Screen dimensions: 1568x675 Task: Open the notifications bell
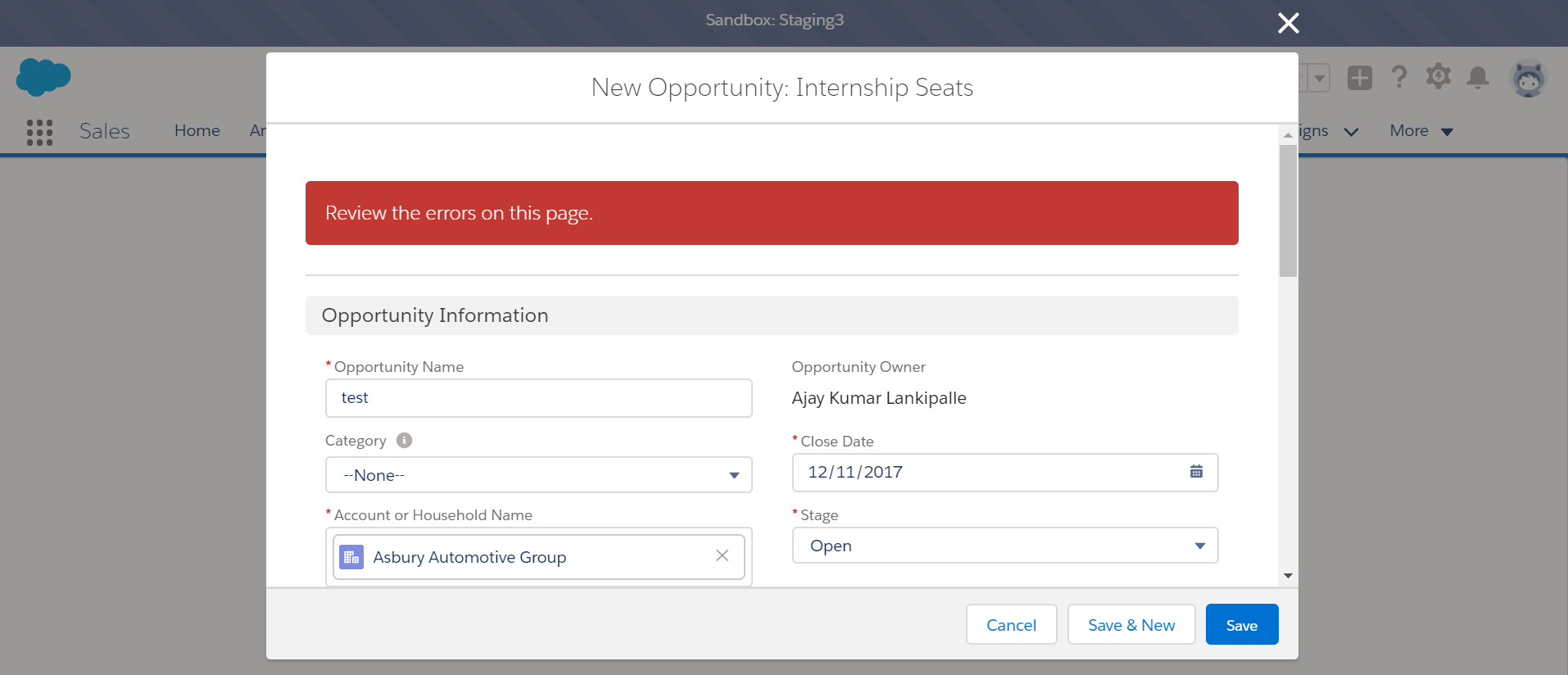[1477, 78]
